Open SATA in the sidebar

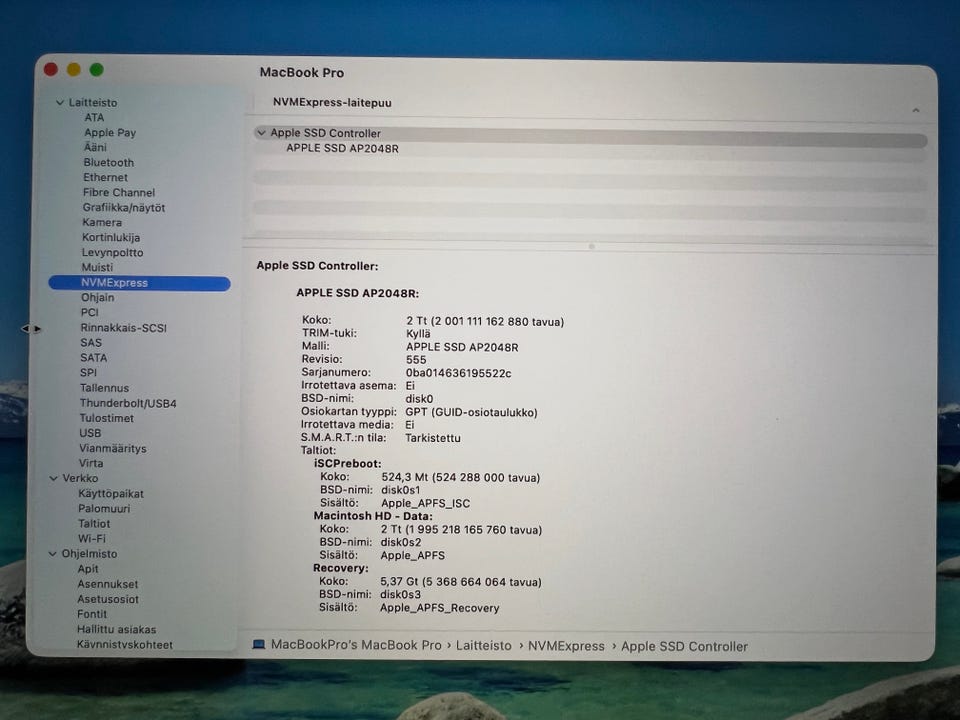coord(93,358)
